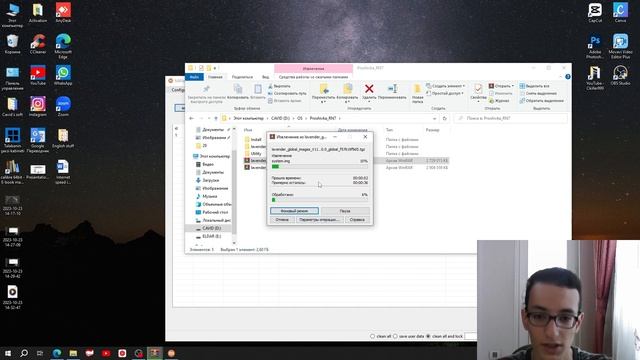The image size is (640, 360).
Task: Open the Recycle Bin (Корзина) icon
Action: (12, 44)
